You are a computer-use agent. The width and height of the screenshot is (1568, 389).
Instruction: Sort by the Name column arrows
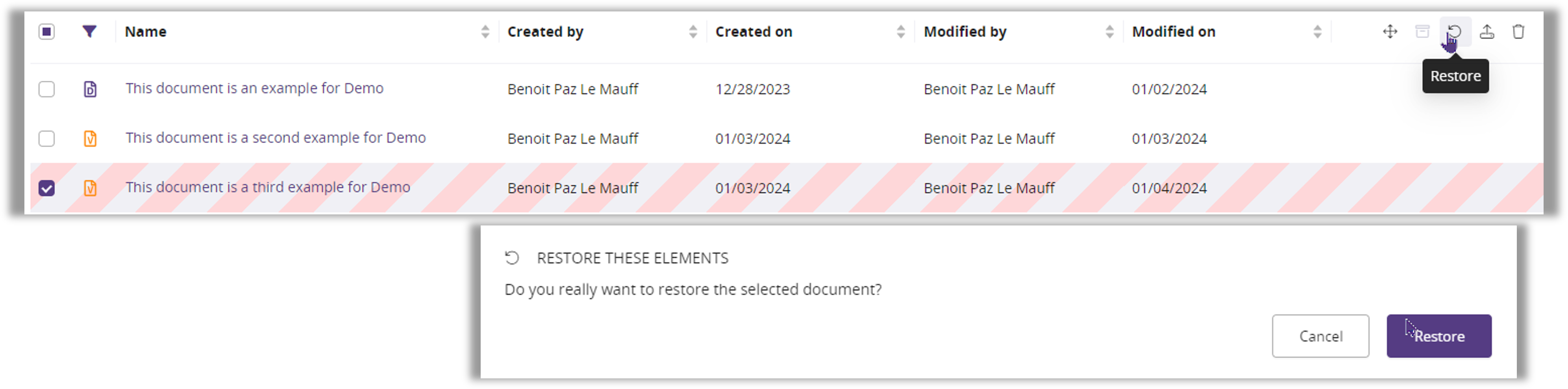485,32
